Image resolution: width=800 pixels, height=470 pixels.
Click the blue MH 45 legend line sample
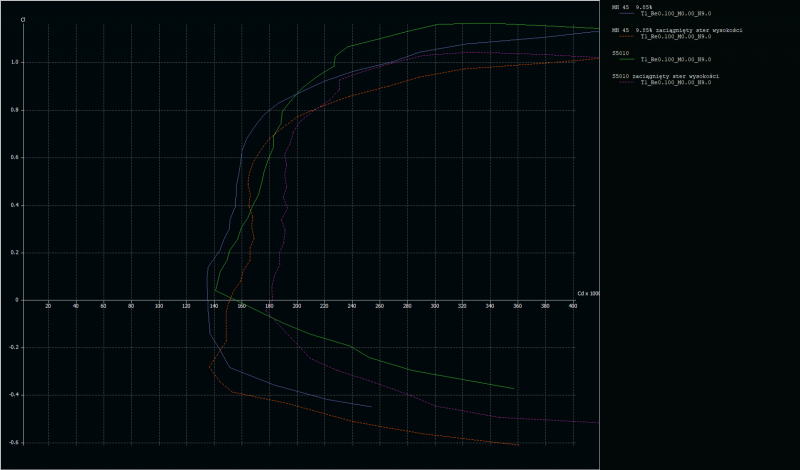click(x=627, y=15)
